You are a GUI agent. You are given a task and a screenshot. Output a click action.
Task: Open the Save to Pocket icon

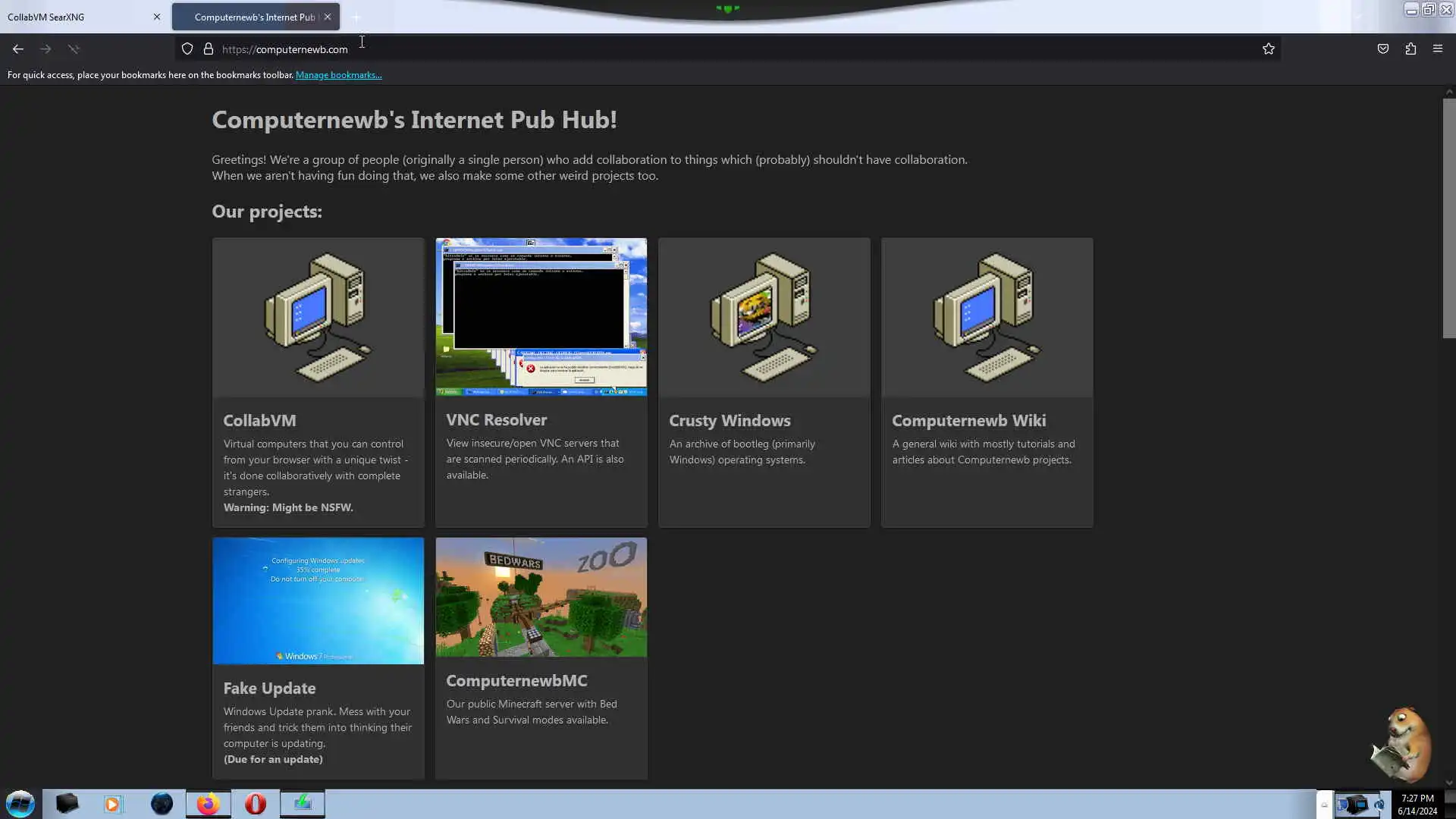tap(1383, 49)
